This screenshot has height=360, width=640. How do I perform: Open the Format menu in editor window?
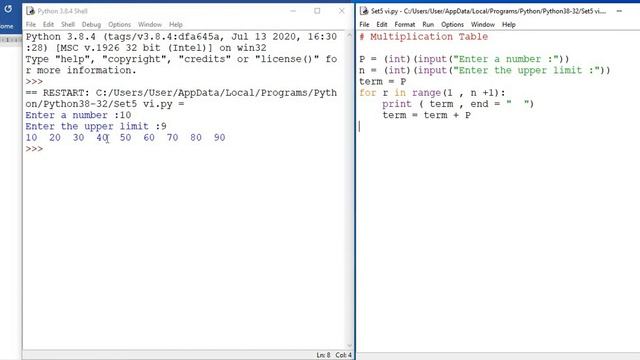404,24
